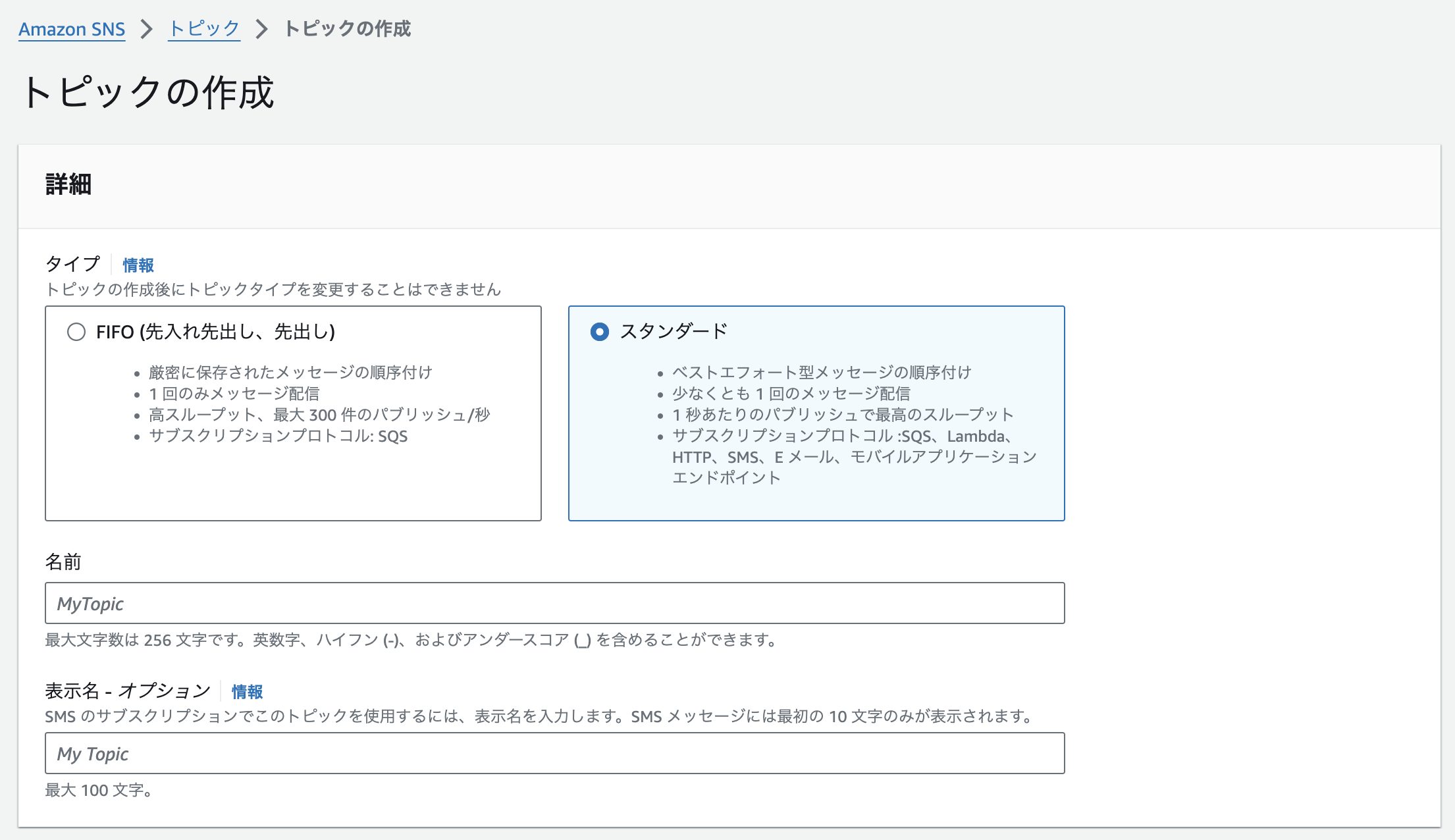Image resolution: width=1455 pixels, height=840 pixels.
Task: Click the 情報 link beside 表示名
Action: [x=248, y=692]
